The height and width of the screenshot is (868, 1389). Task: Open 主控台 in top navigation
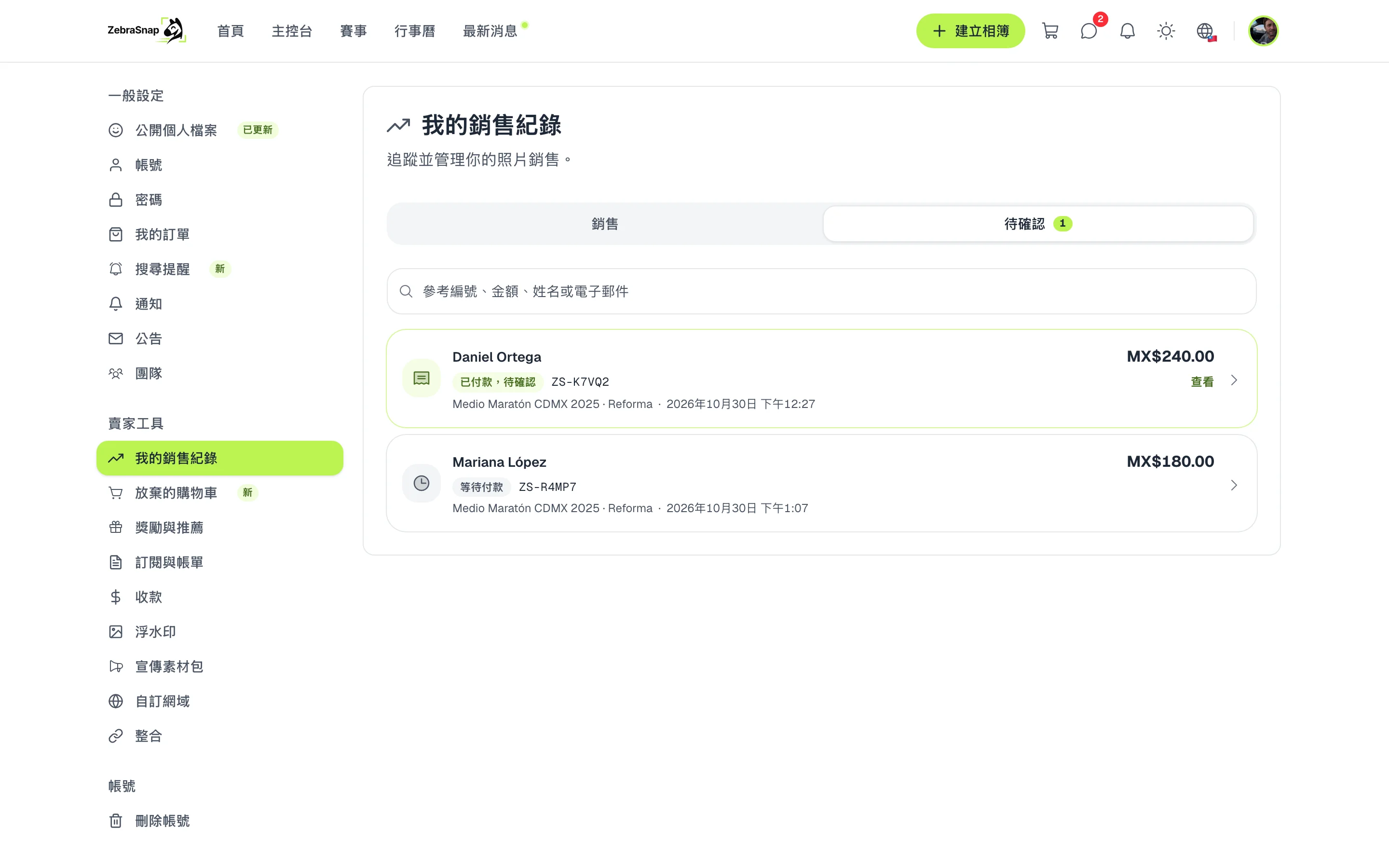pos(292,31)
